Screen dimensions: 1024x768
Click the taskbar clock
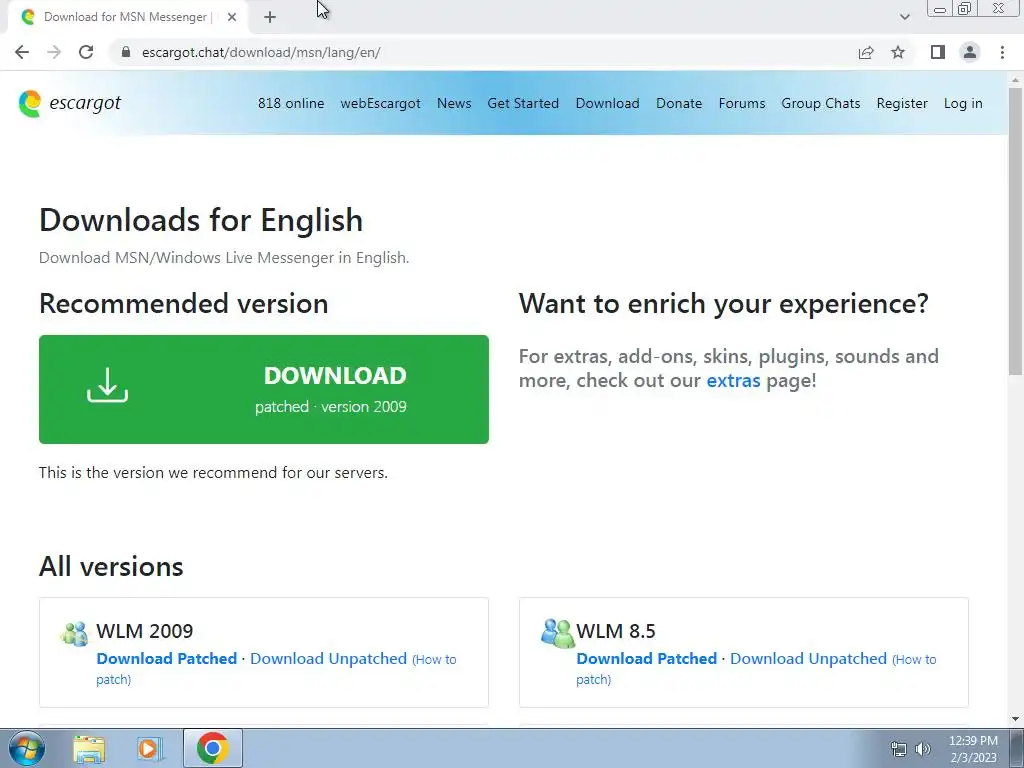(973, 749)
